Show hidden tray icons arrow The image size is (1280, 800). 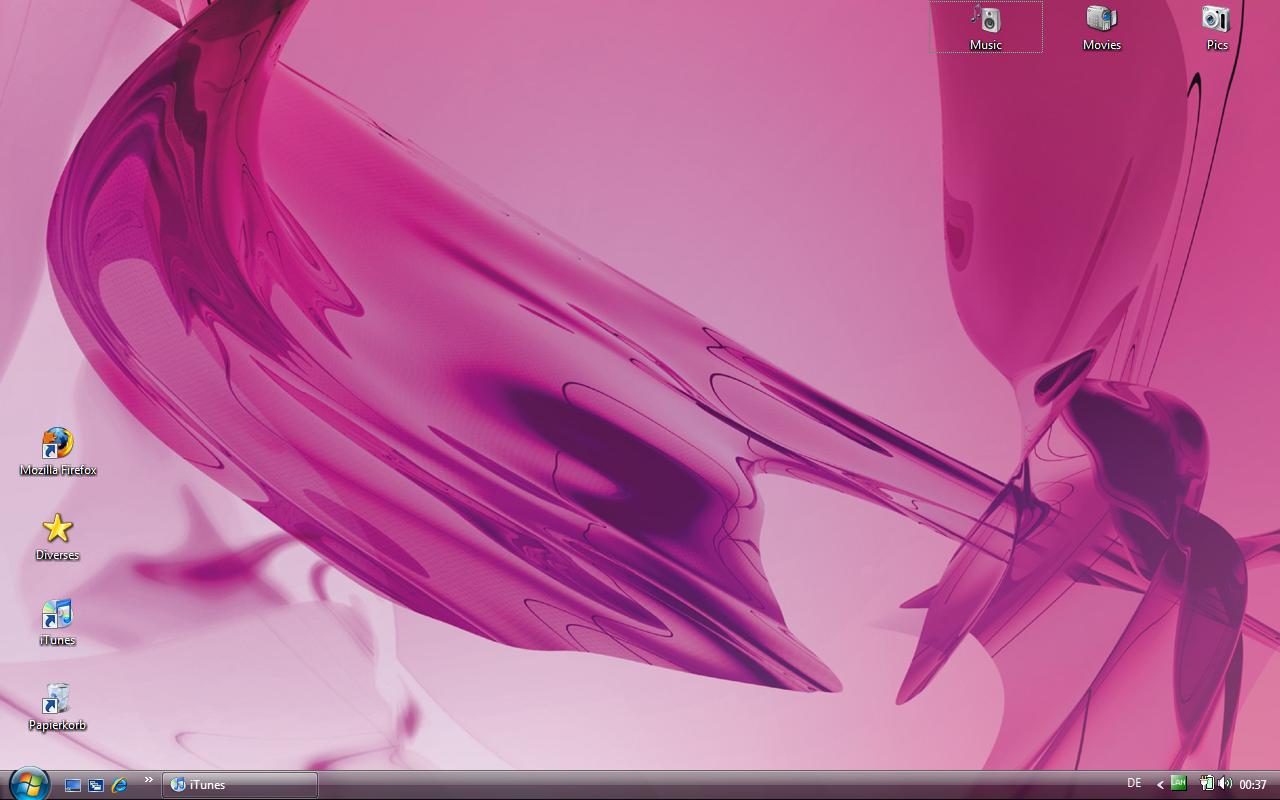(1160, 785)
